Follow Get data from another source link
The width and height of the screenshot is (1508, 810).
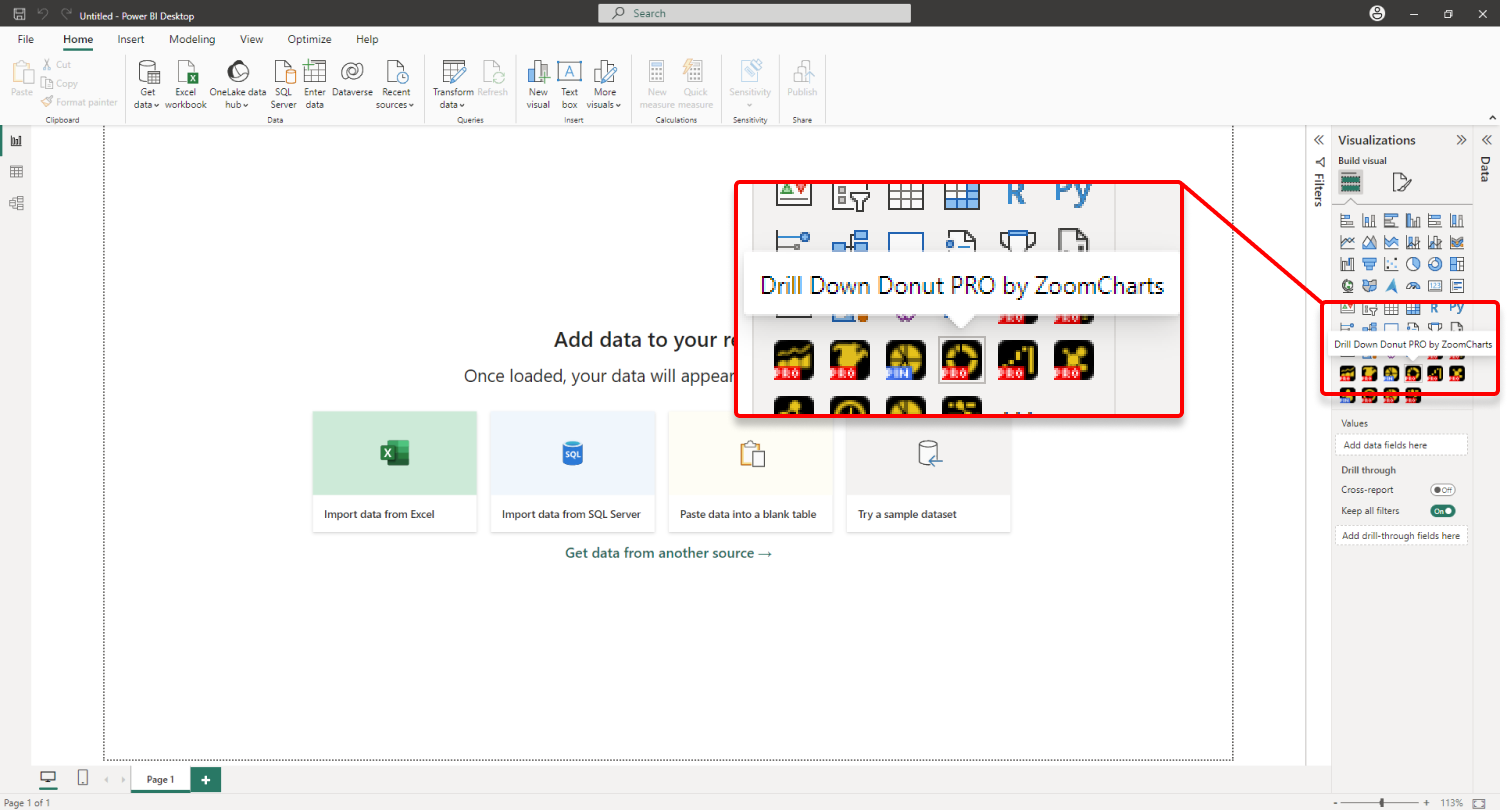668,553
